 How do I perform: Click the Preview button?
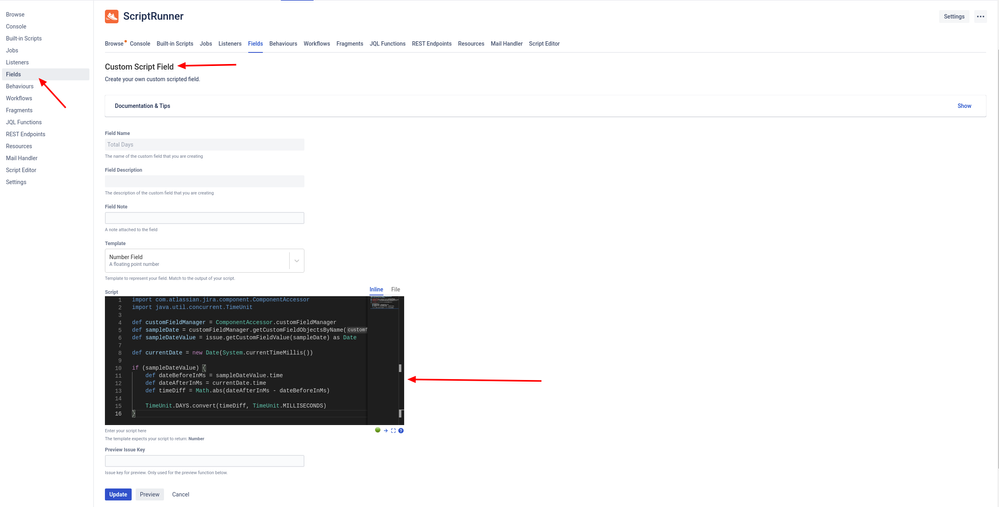pos(150,494)
